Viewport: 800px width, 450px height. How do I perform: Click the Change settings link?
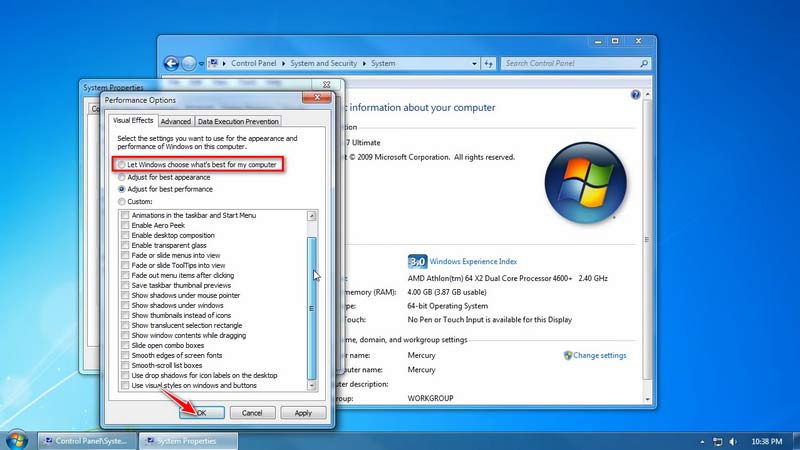click(x=599, y=355)
